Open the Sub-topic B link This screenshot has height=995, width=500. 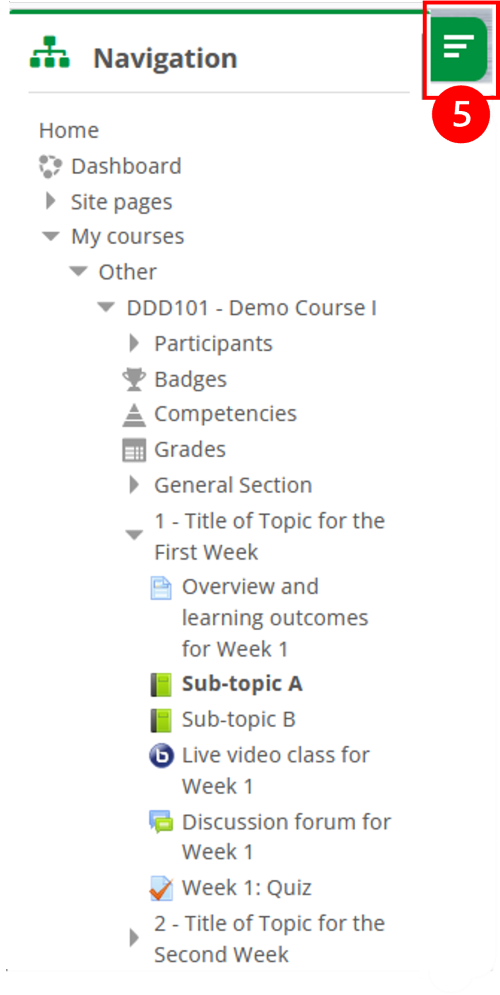tap(239, 720)
